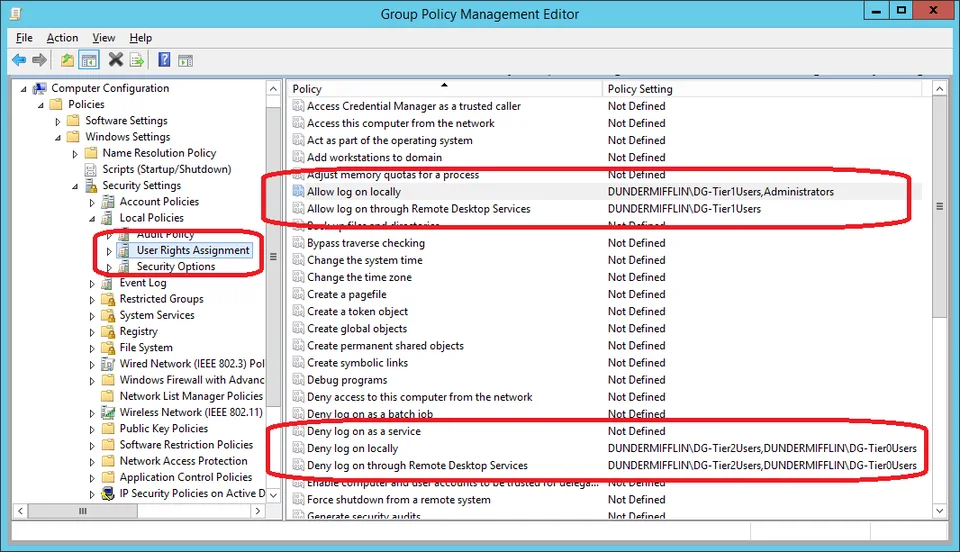
Task: Sort by the Policy Setting column header
Action: click(x=762, y=89)
